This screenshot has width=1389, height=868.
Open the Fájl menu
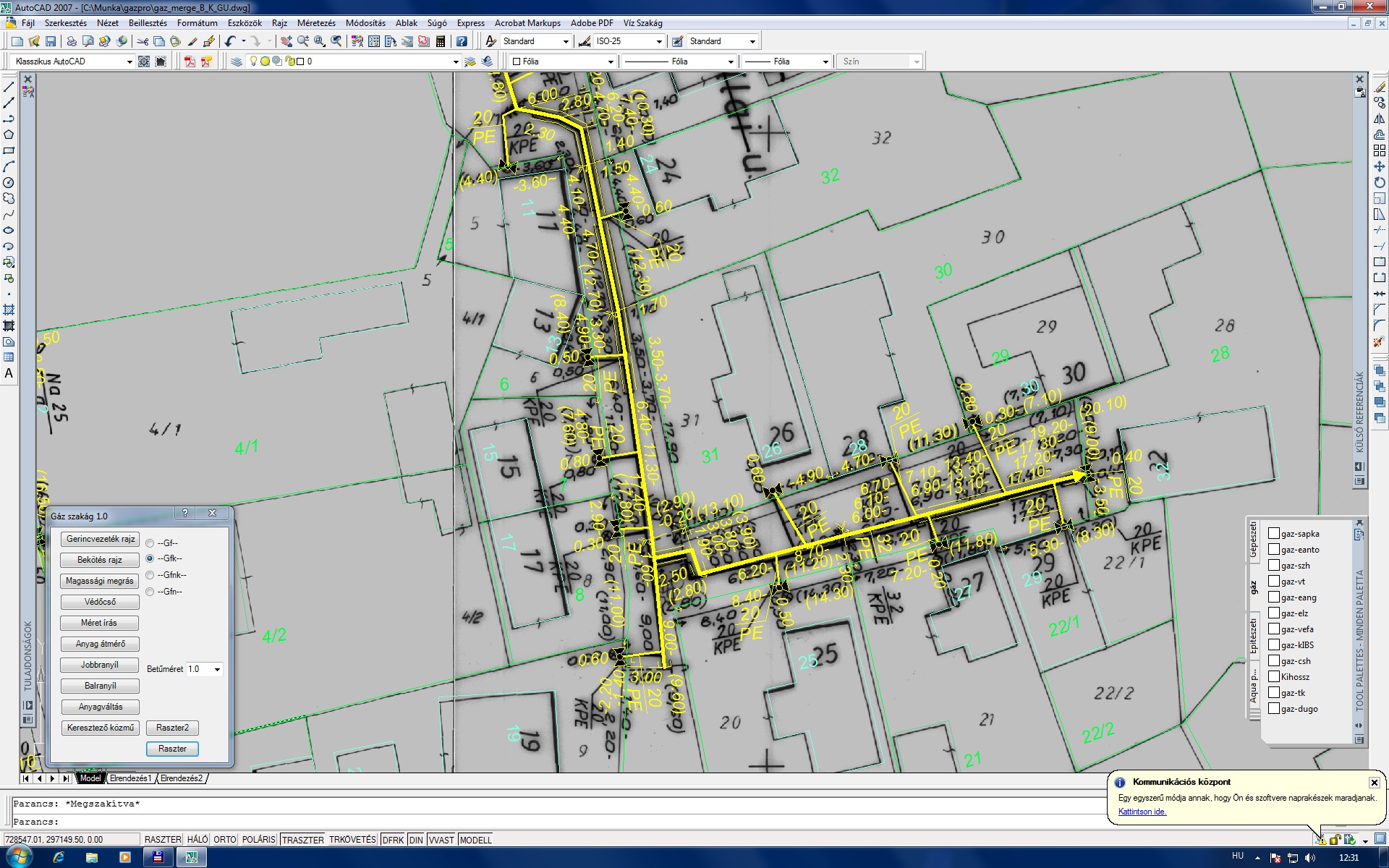28,23
